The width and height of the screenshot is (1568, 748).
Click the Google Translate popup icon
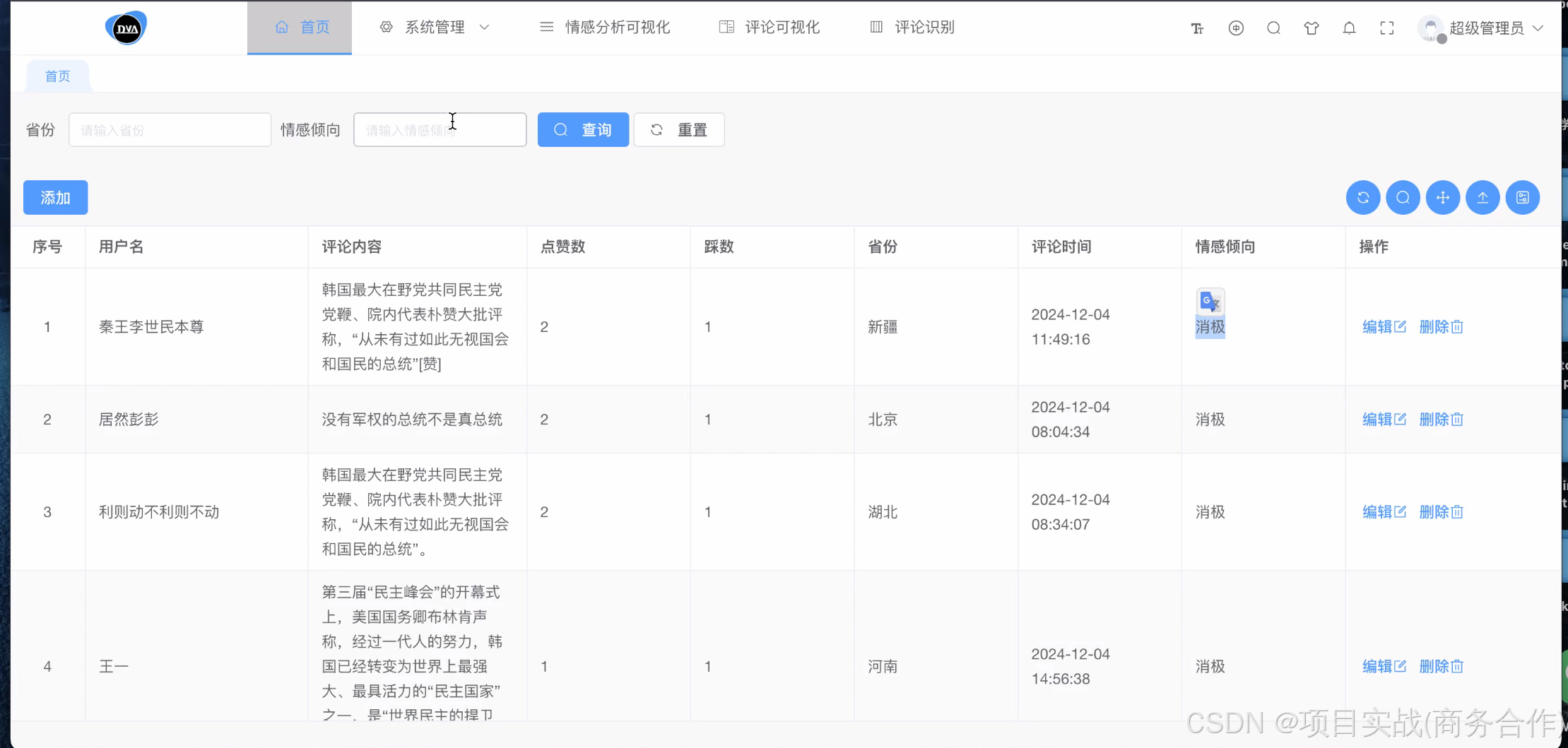1209,302
